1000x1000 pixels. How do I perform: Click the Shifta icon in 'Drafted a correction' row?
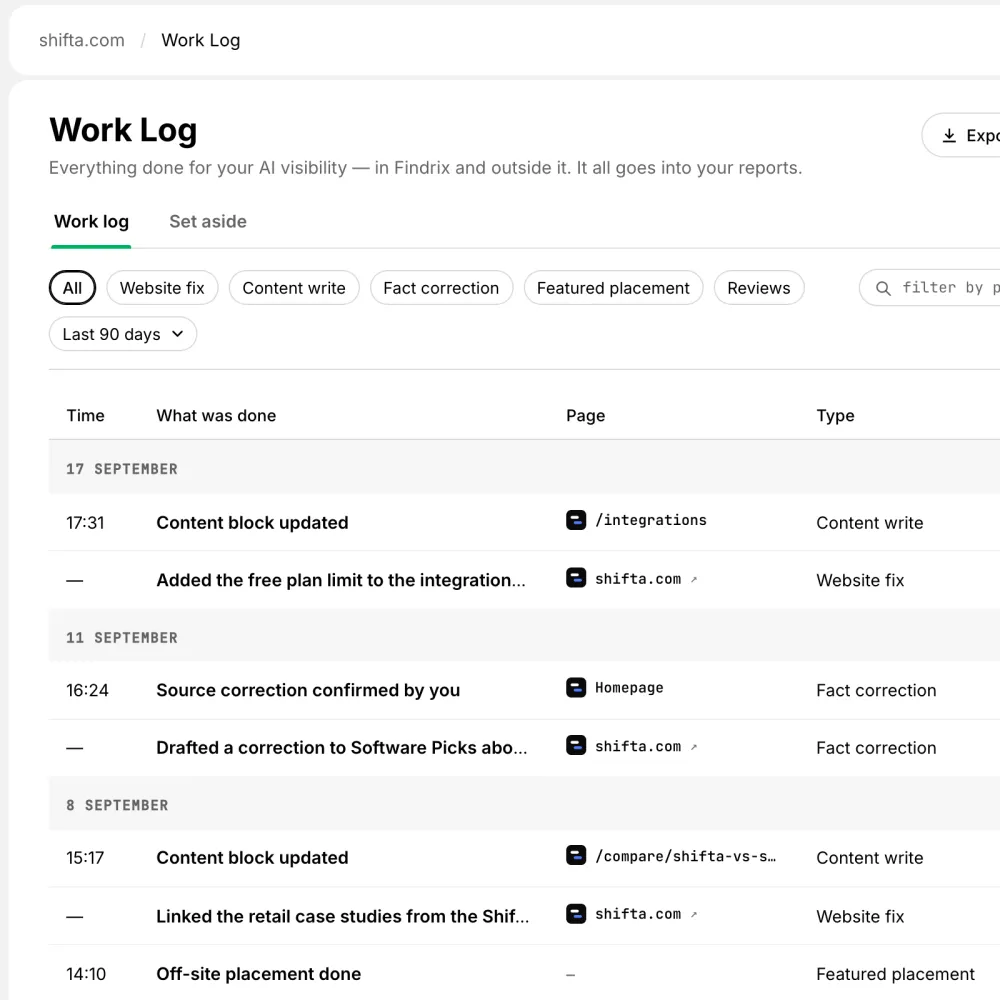coord(576,745)
